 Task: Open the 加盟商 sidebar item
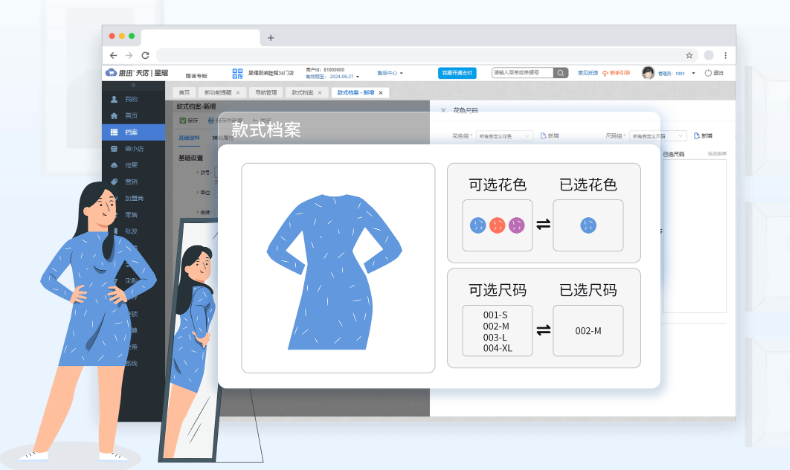point(134,198)
